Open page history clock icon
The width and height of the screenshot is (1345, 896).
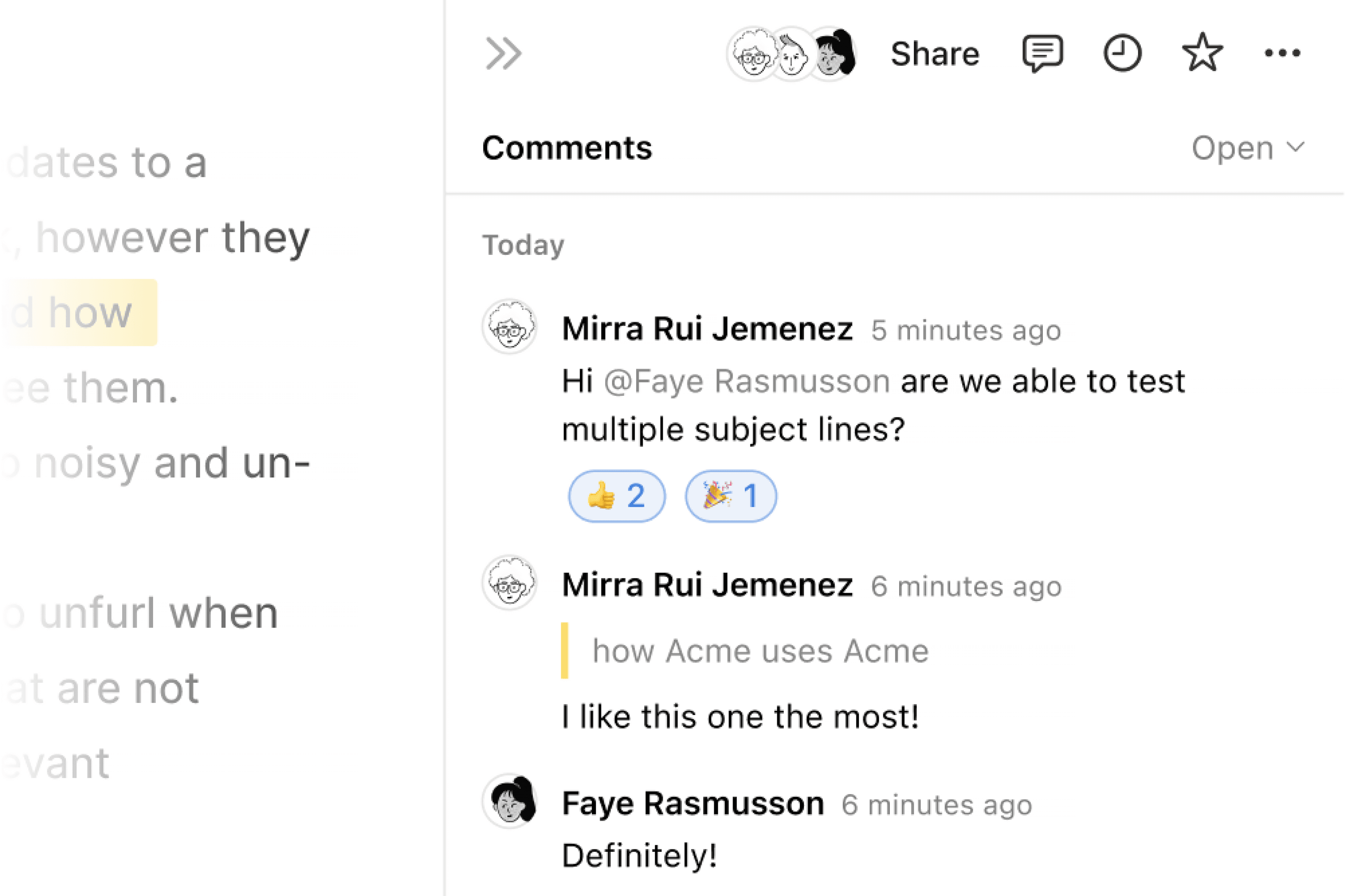tap(1122, 53)
